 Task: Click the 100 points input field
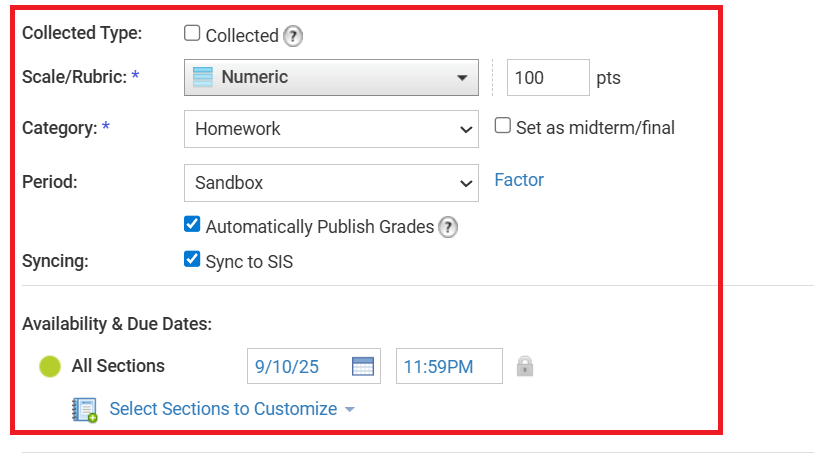coord(548,77)
